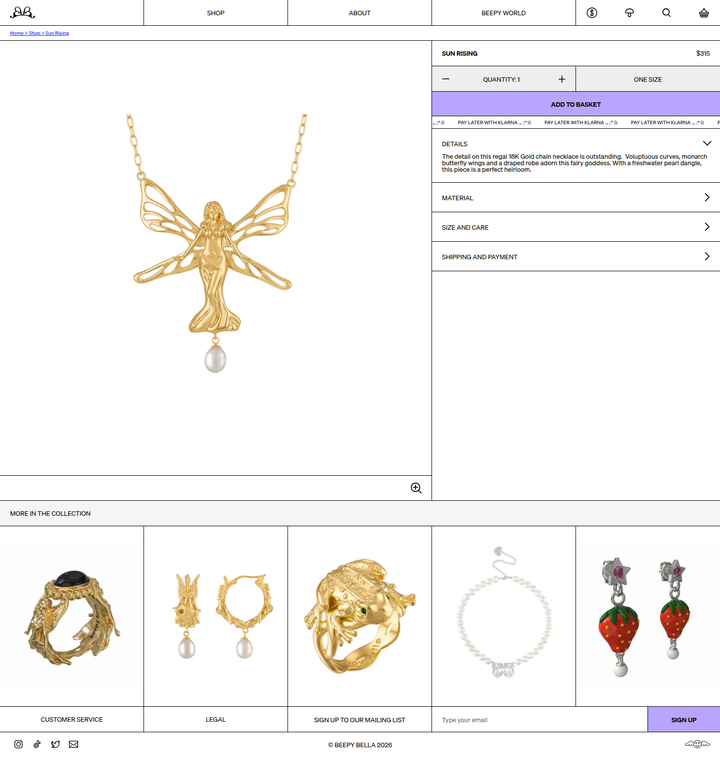720x757 pixels.
Task: Expand SHIPPING AND PAYMENT section
Action: pyautogui.click(x=576, y=256)
